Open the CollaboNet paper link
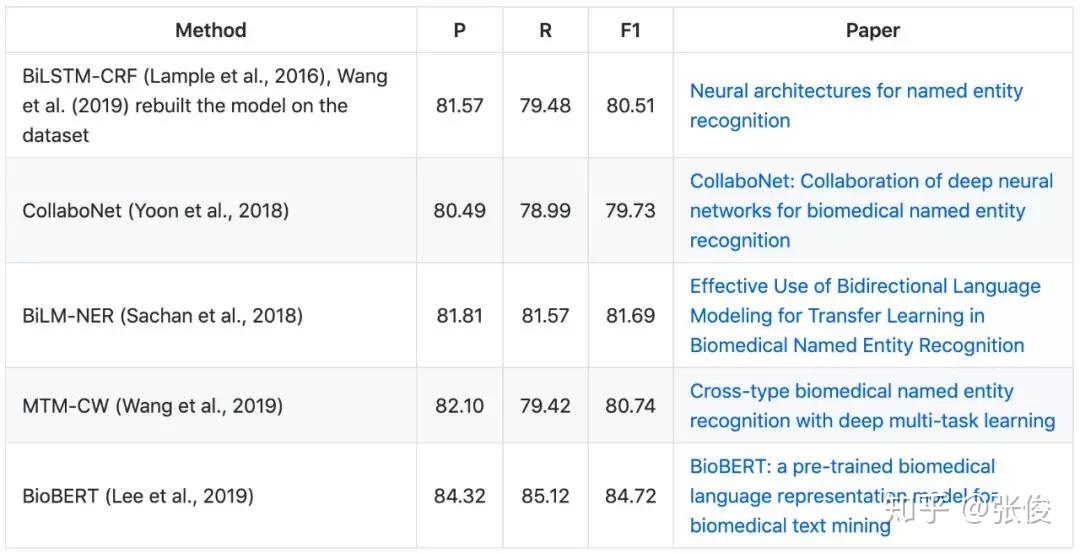The height and width of the screenshot is (554, 1080). coord(871,210)
